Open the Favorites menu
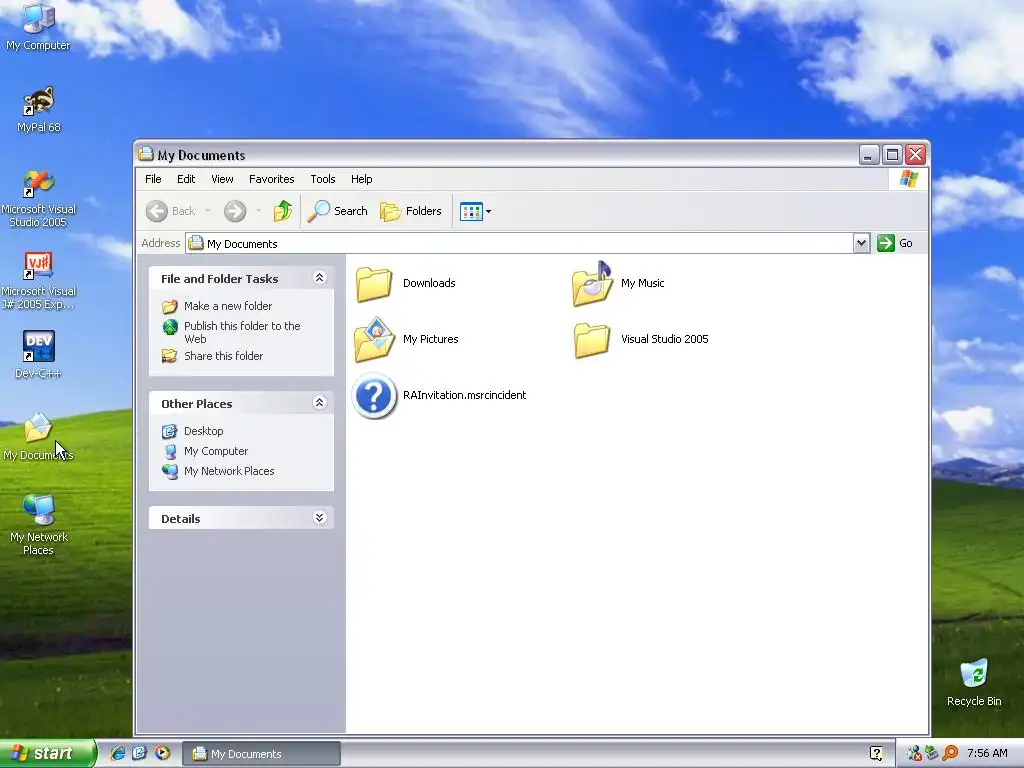Screen dimensions: 1024x768 272,179
